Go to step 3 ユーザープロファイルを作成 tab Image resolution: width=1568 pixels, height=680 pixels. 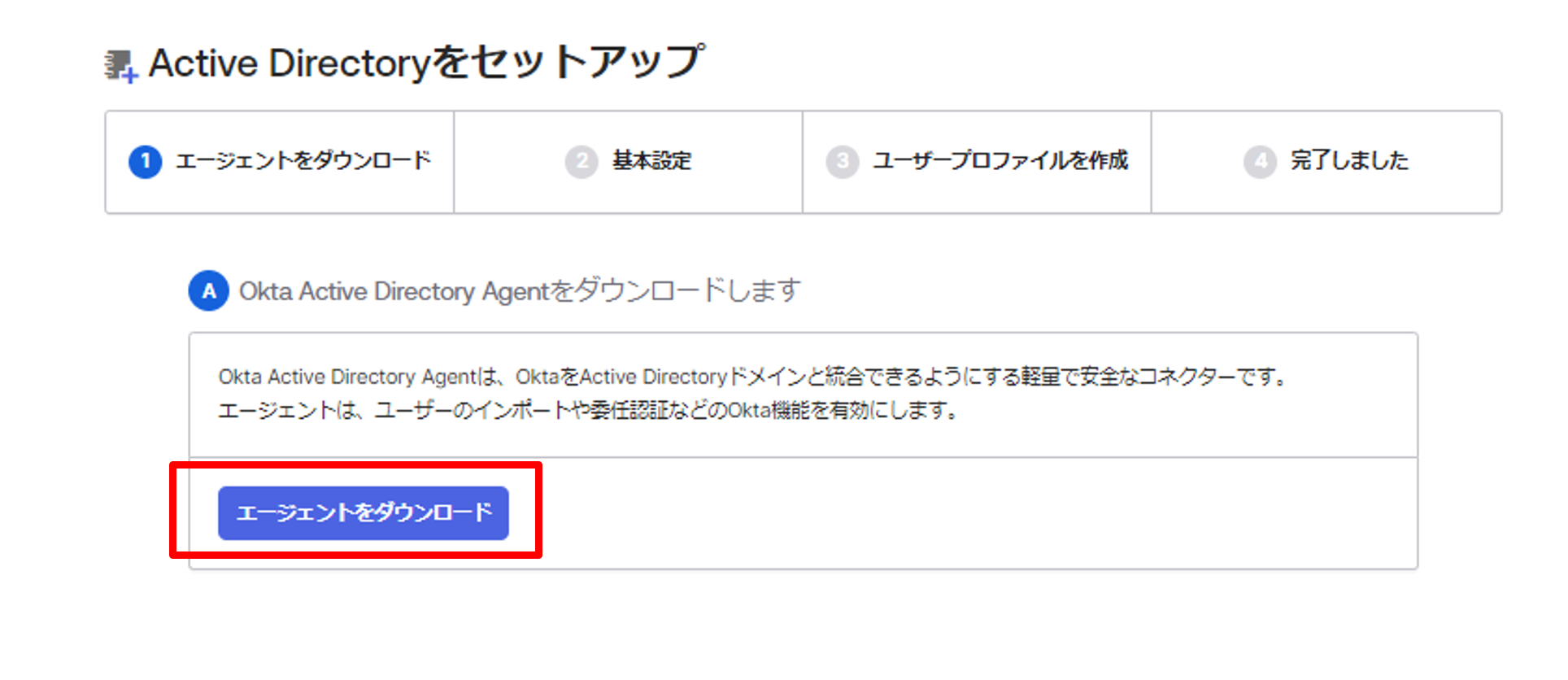click(x=977, y=162)
